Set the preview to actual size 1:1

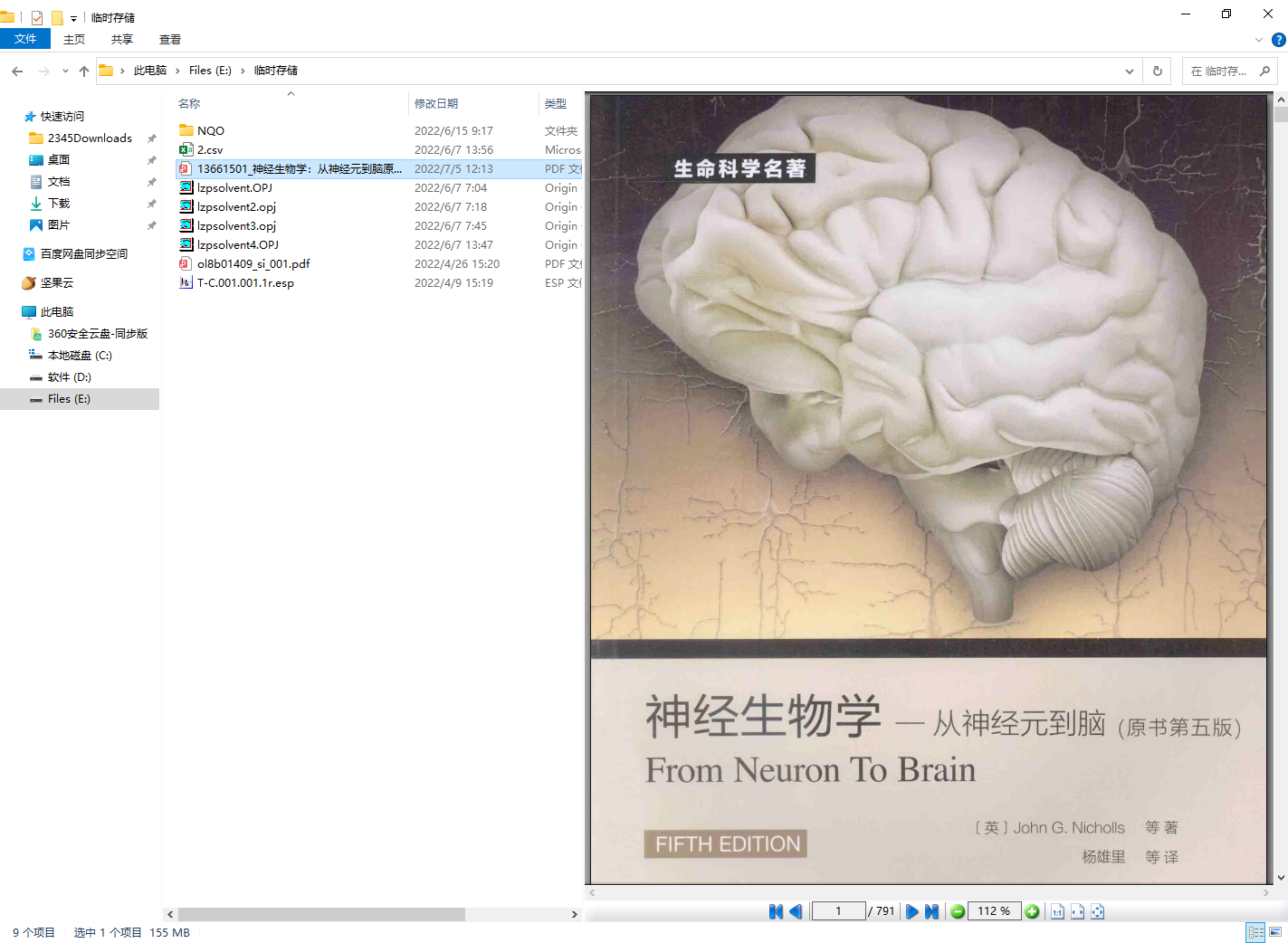(1057, 911)
